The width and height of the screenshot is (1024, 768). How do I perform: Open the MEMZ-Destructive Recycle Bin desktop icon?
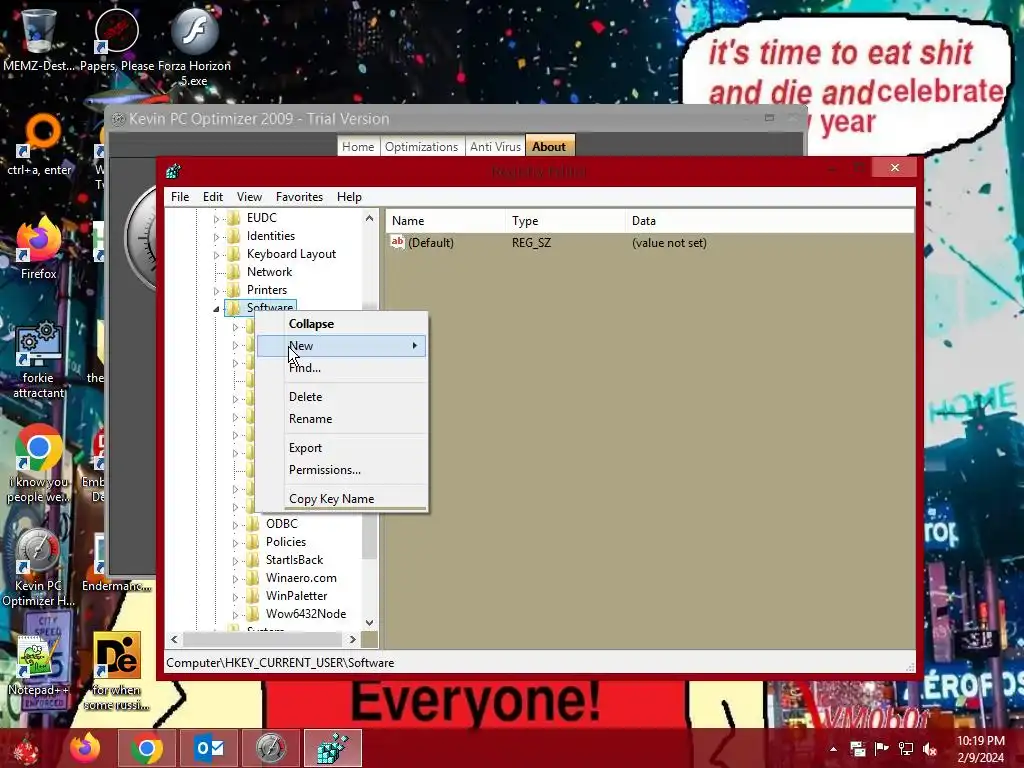coord(38,39)
